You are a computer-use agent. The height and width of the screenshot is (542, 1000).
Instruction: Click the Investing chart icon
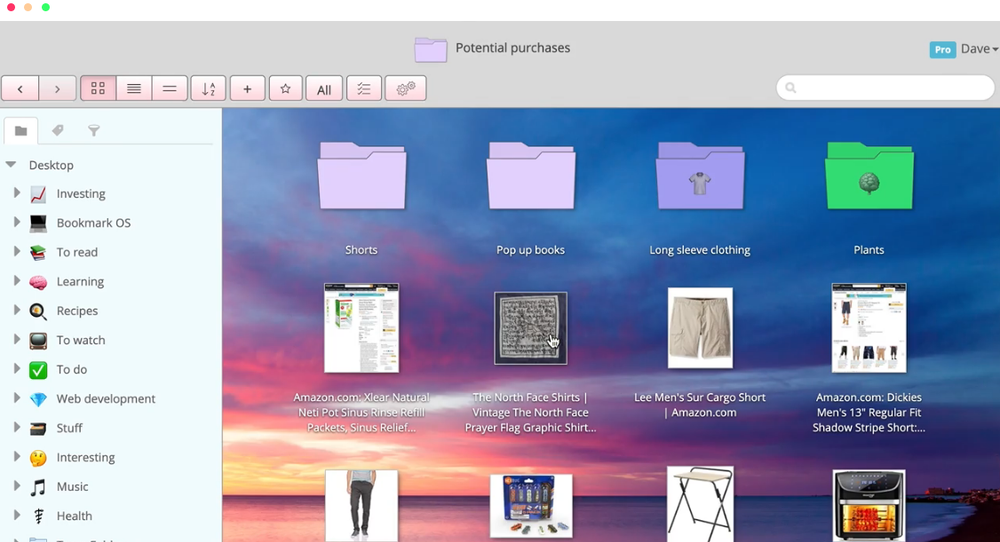[38, 194]
